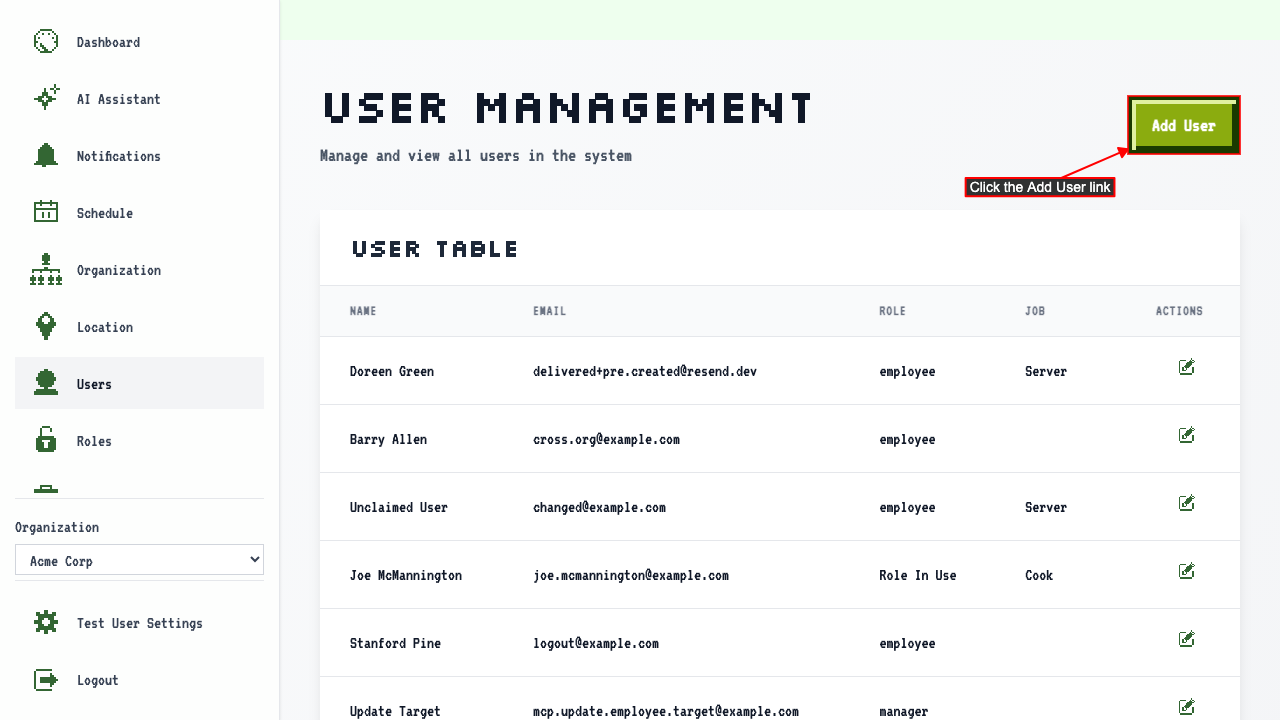Viewport: 1280px width, 720px height.
Task: Click the Location pin icon
Action: tap(46, 327)
